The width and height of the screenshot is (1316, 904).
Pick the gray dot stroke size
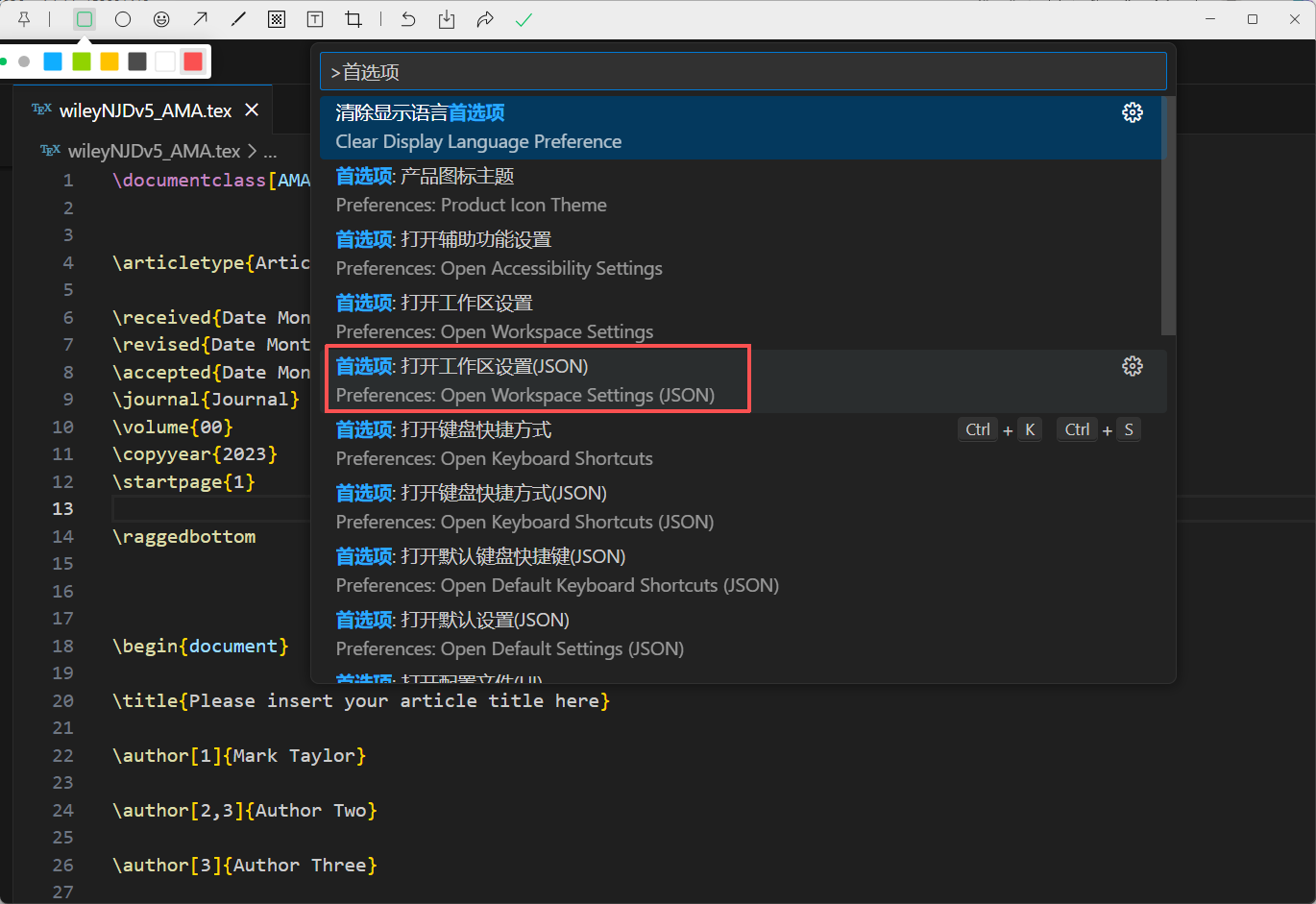(24, 61)
